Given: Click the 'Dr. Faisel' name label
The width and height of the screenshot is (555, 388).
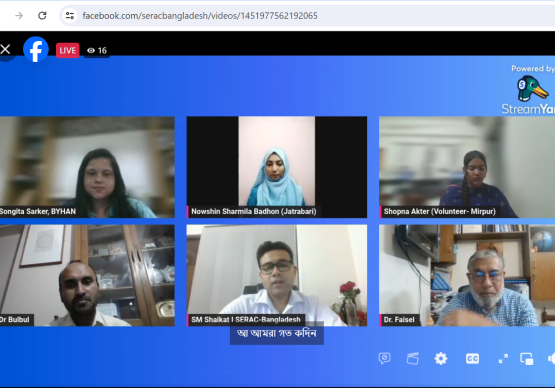Looking at the screenshot, I should coord(399,320).
